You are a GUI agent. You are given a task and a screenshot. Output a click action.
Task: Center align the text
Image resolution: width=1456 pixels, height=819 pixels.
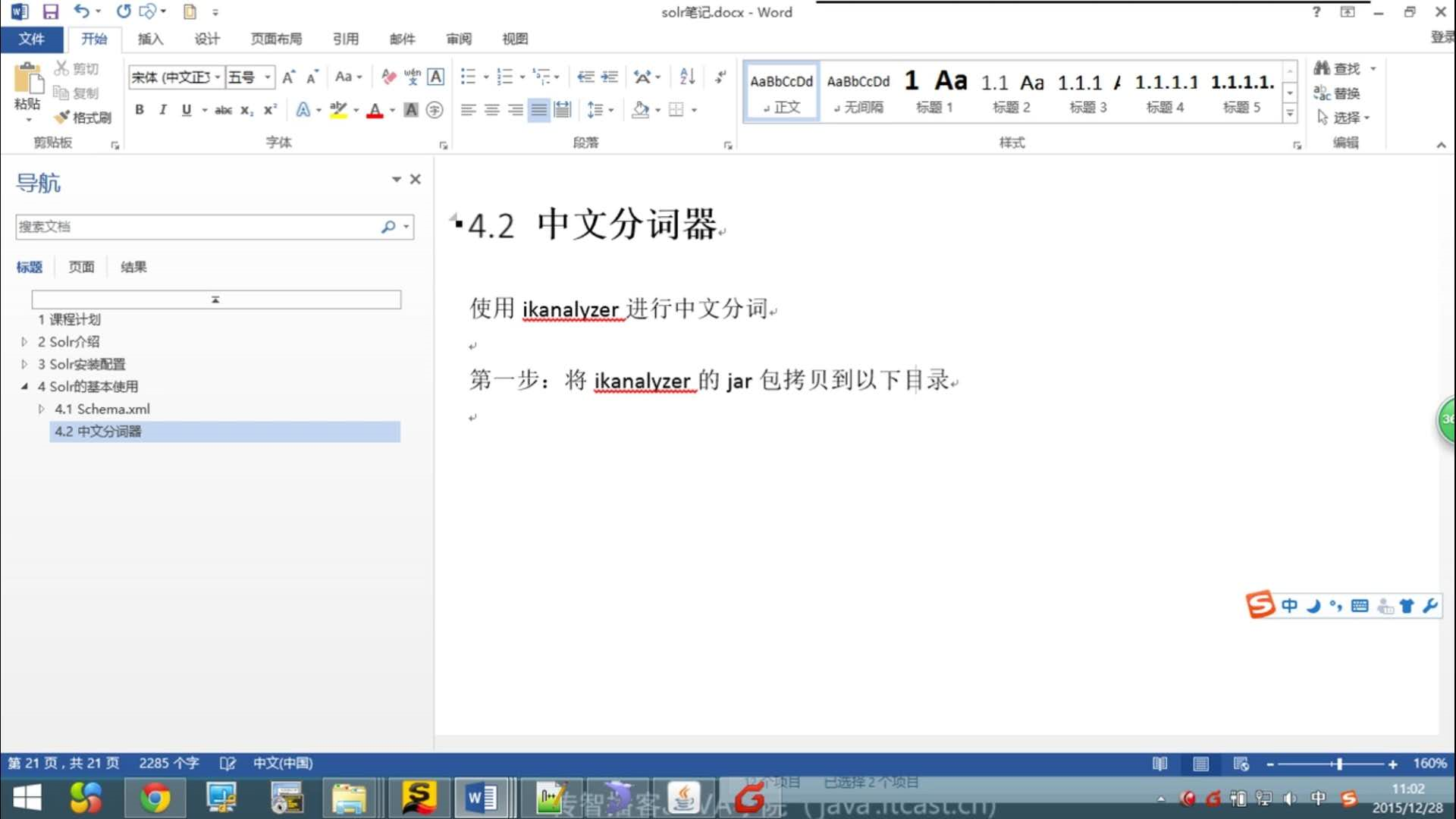pyautogui.click(x=491, y=110)
